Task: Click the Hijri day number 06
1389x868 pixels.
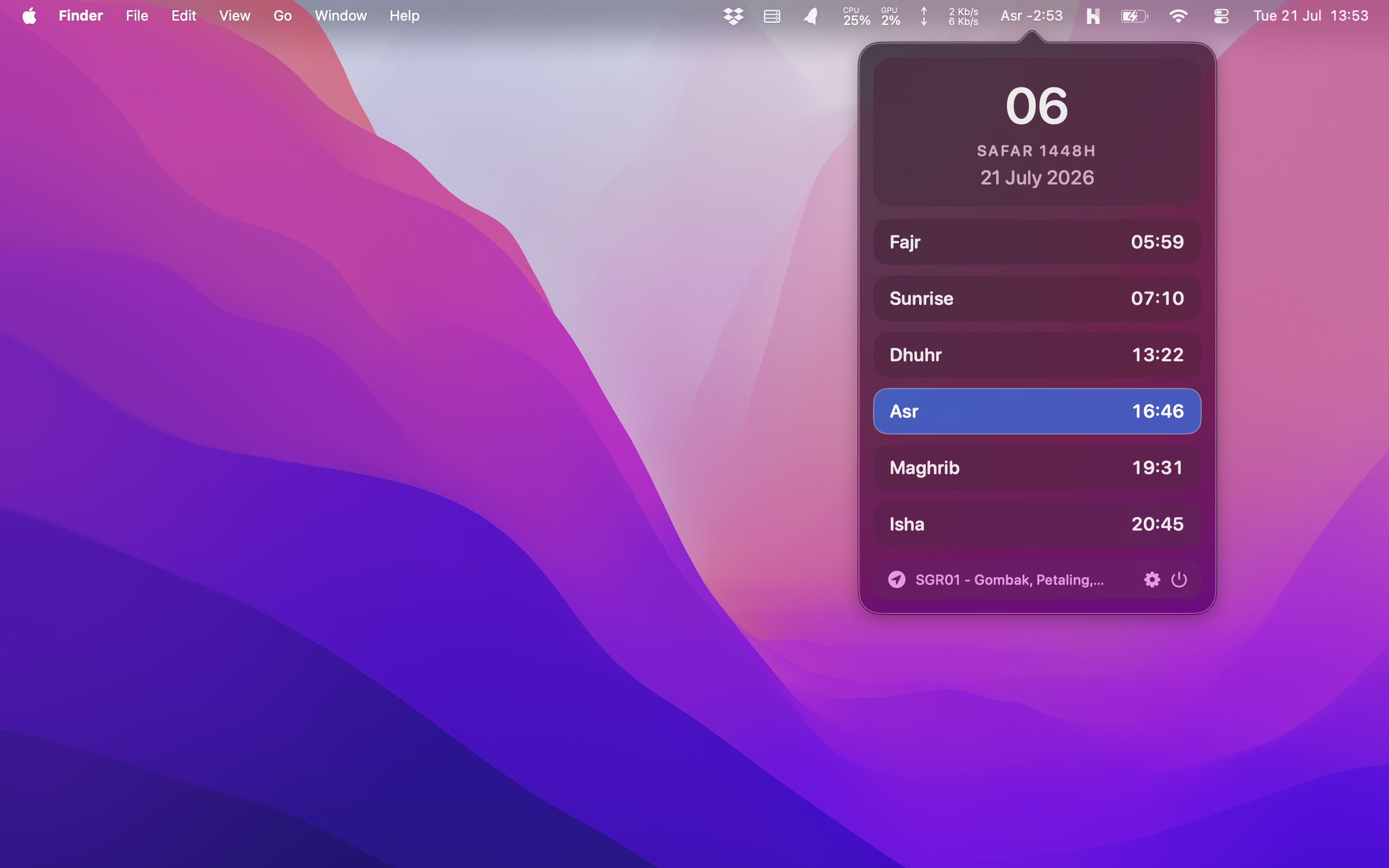Action: click(1036, 106)
